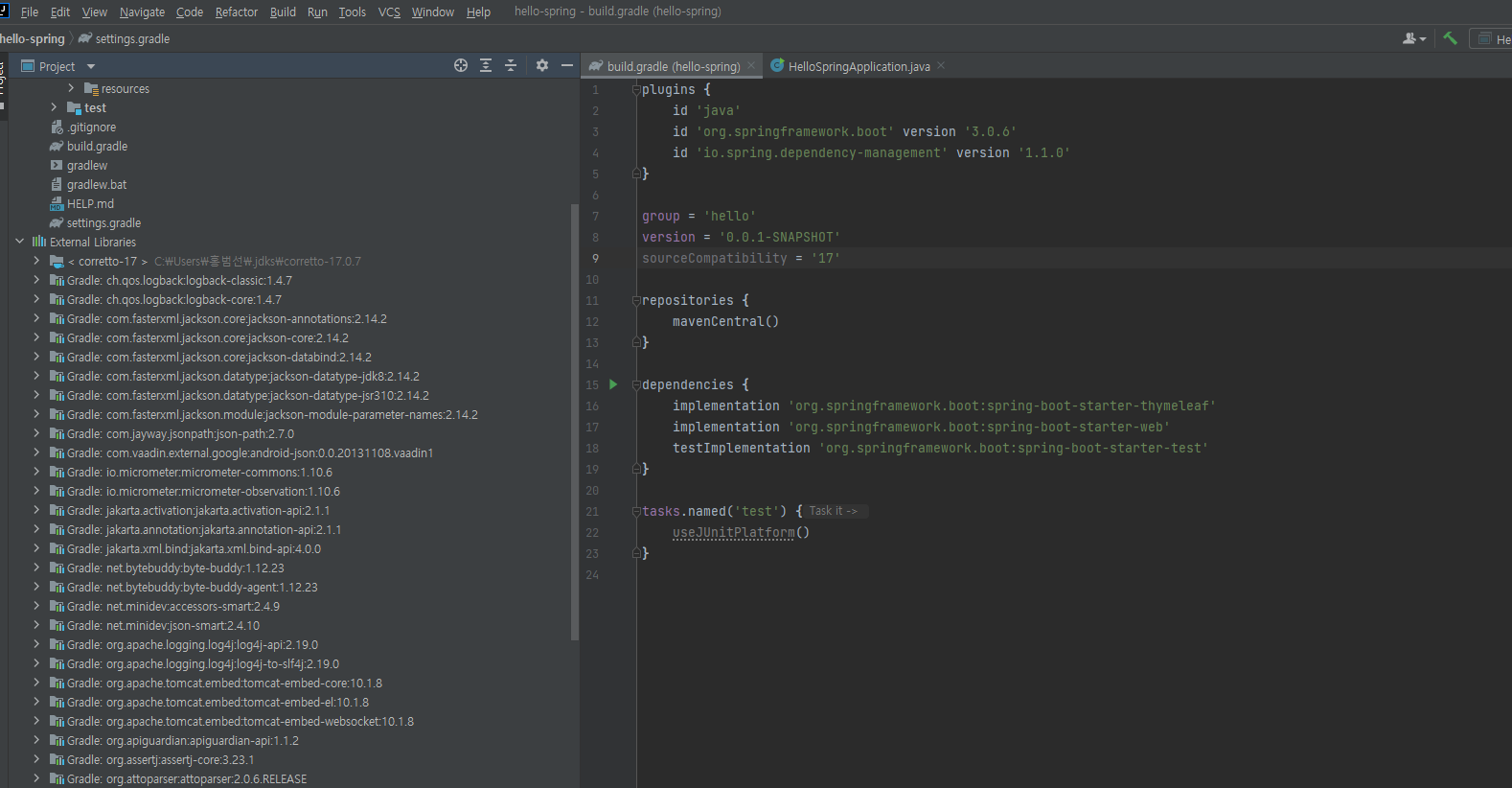
Task: Click the Expand All icon in Project panel
Action: (486, 65)
